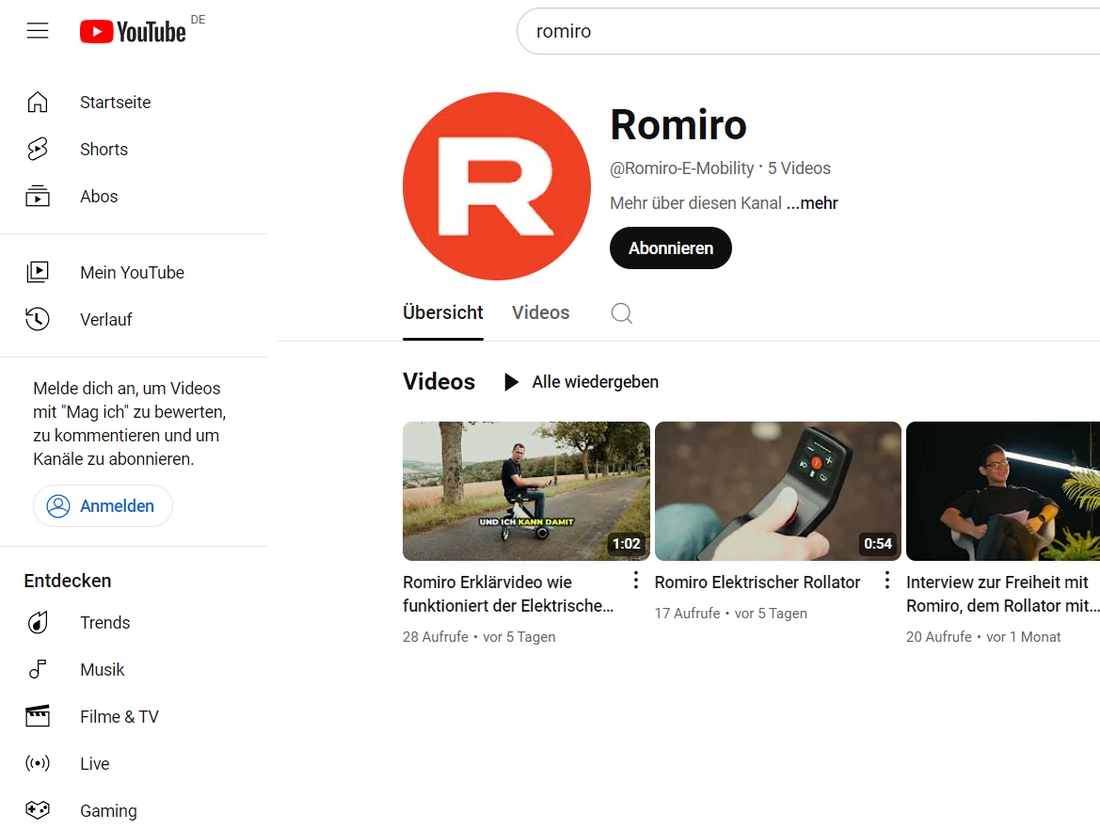This screenshot has height=830, width=1100.
Task: Open Shorts from the sidebar
Action: (103, 149)
